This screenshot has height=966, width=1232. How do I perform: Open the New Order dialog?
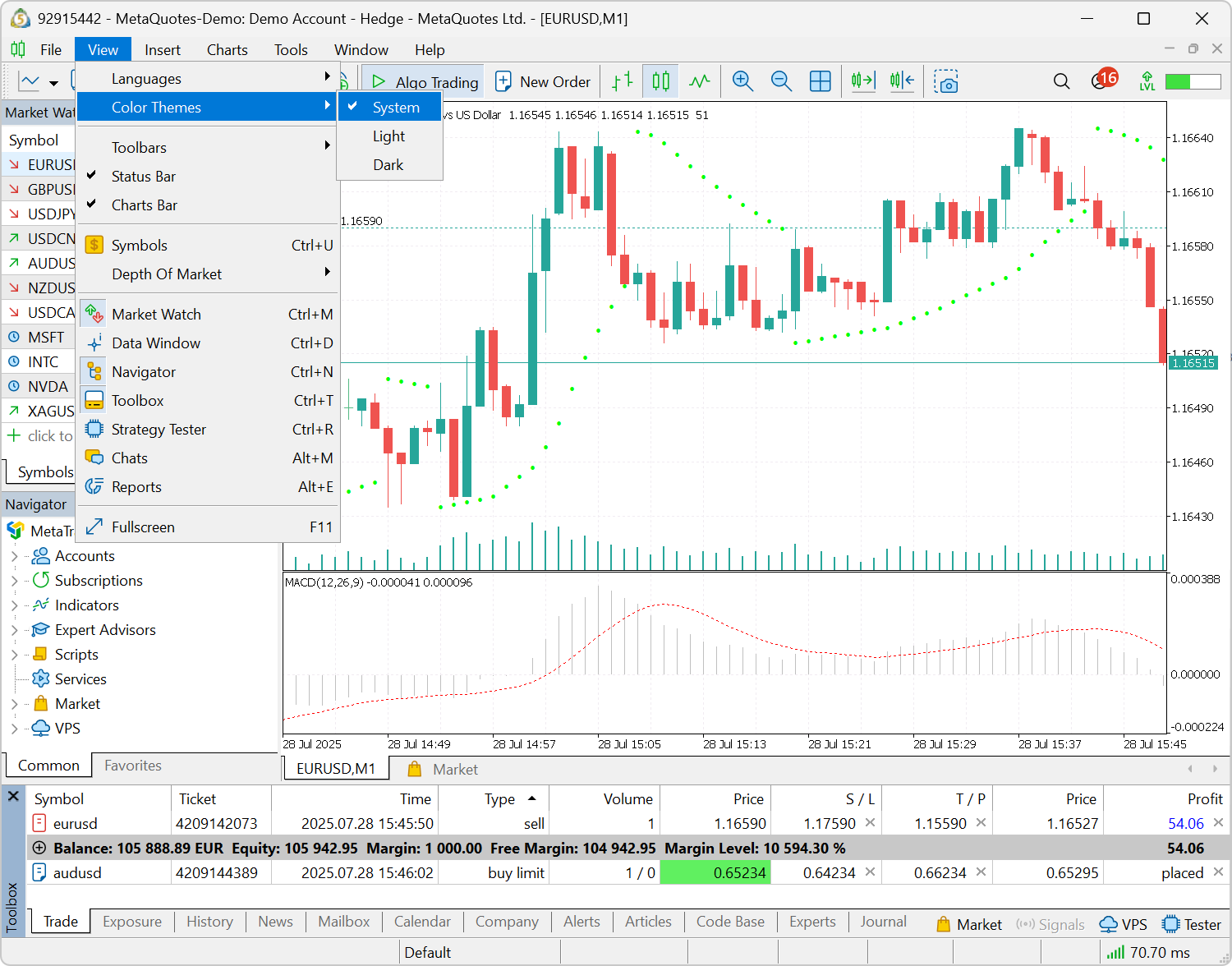point(544,81)
